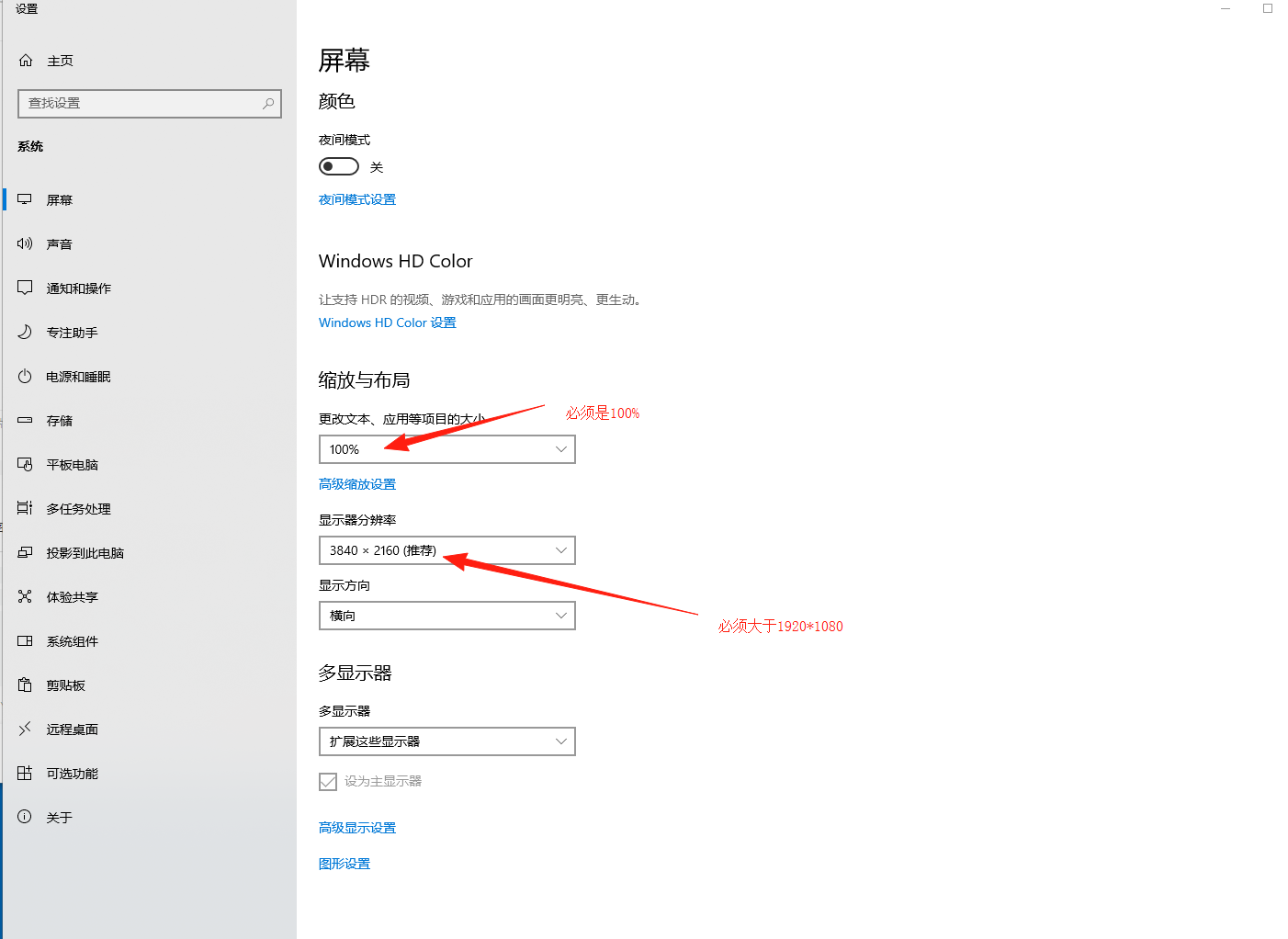The width and height of the screenshot is (1288, 939).
Task: Select the speaker icon for 声音
Action: coord(25,244)
